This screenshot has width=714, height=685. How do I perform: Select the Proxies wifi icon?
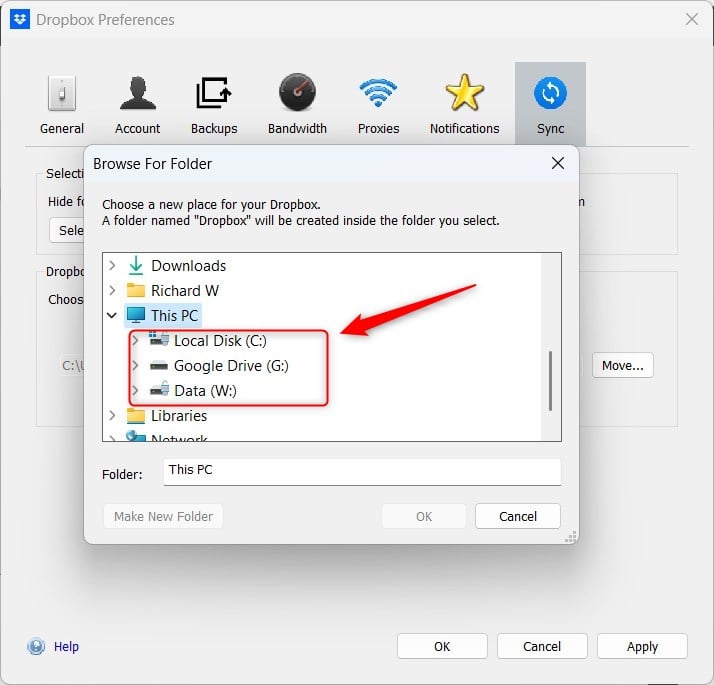[378, 92]
